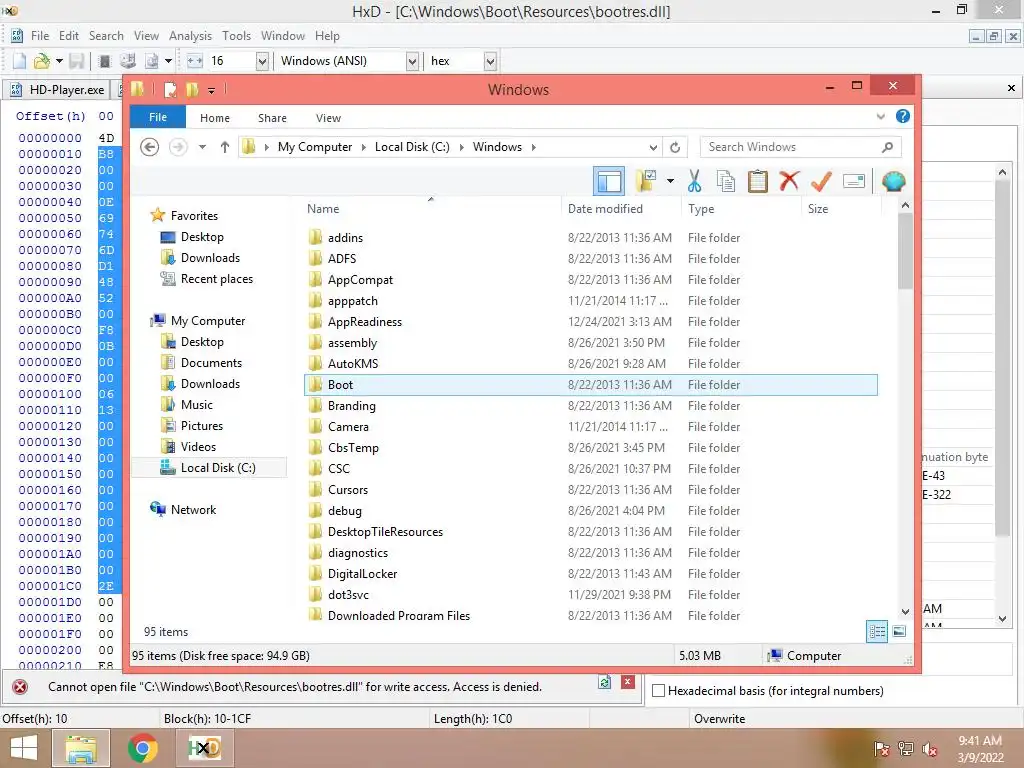1024x768 pixels.
Task: Open the bytes per row 16 dropdown
Action: pos(262,61)
